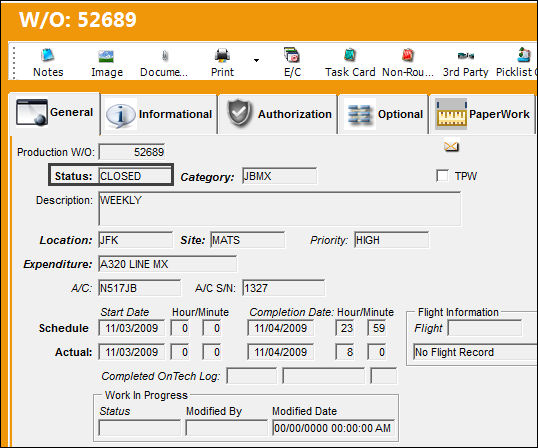Open the Document attachments paperclip icon

tap(165, 56)
